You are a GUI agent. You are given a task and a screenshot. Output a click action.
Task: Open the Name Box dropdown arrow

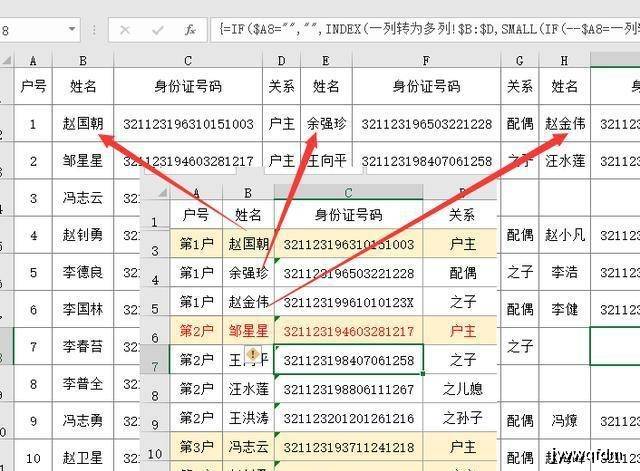tap(72, 29)
